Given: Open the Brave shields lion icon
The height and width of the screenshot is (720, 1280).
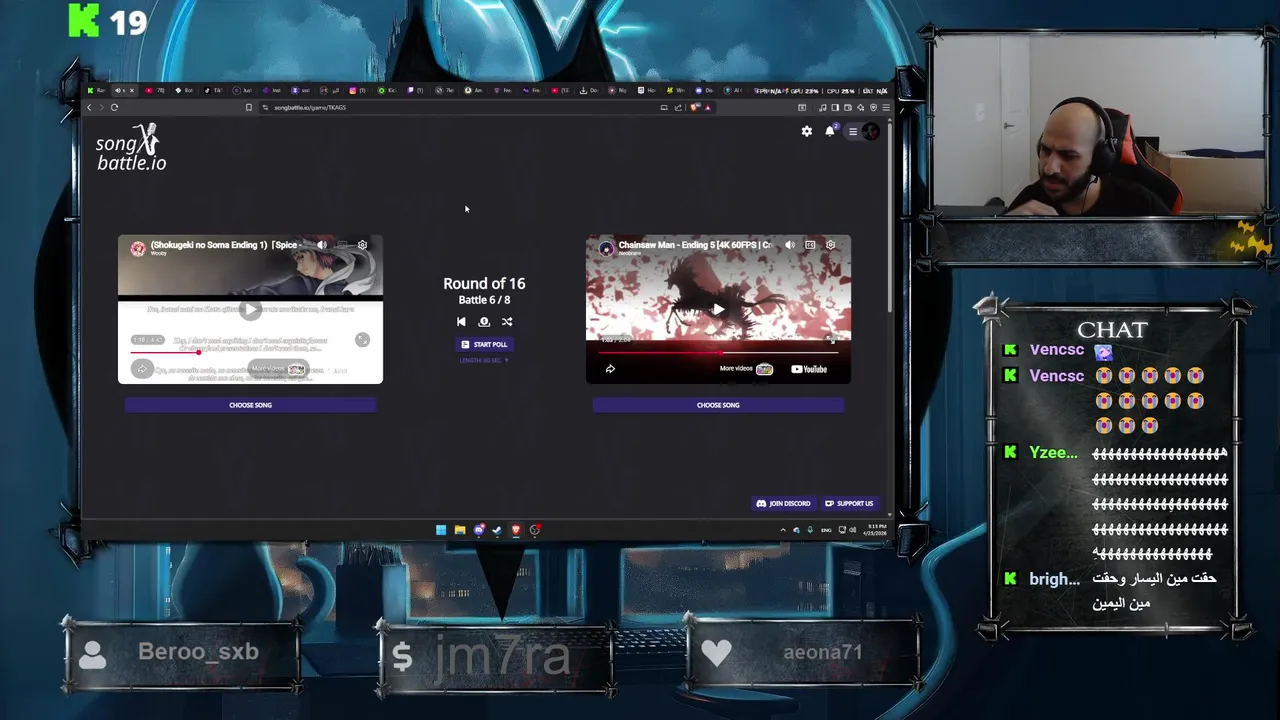Looking at the screenshot, I should click(x=694, y=107).
